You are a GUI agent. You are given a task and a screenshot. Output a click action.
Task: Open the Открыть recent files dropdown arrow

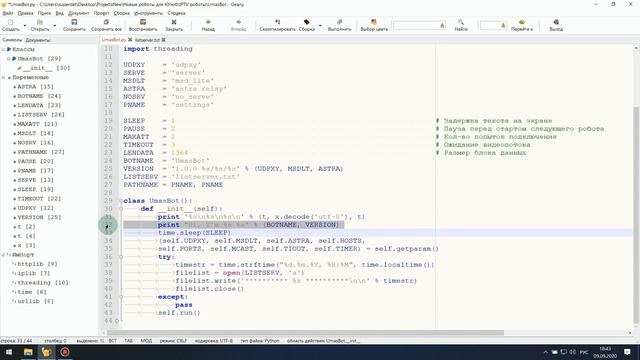tap(55, 25)
